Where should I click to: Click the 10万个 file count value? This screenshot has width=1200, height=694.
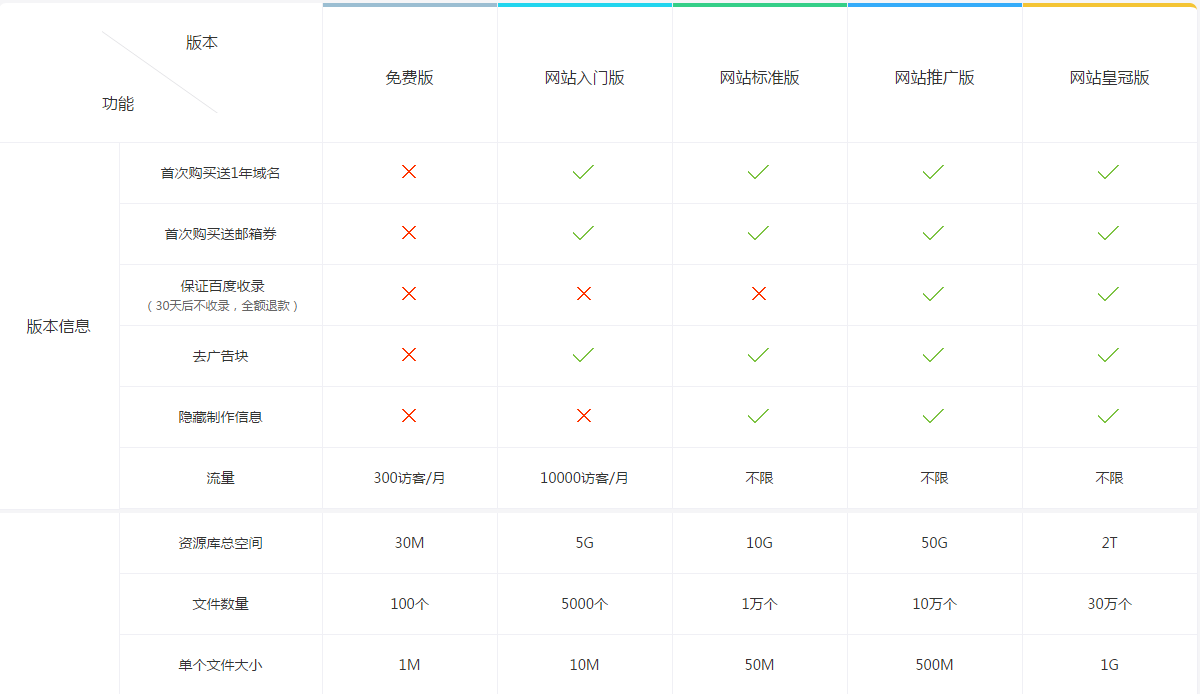click(935, 604)
